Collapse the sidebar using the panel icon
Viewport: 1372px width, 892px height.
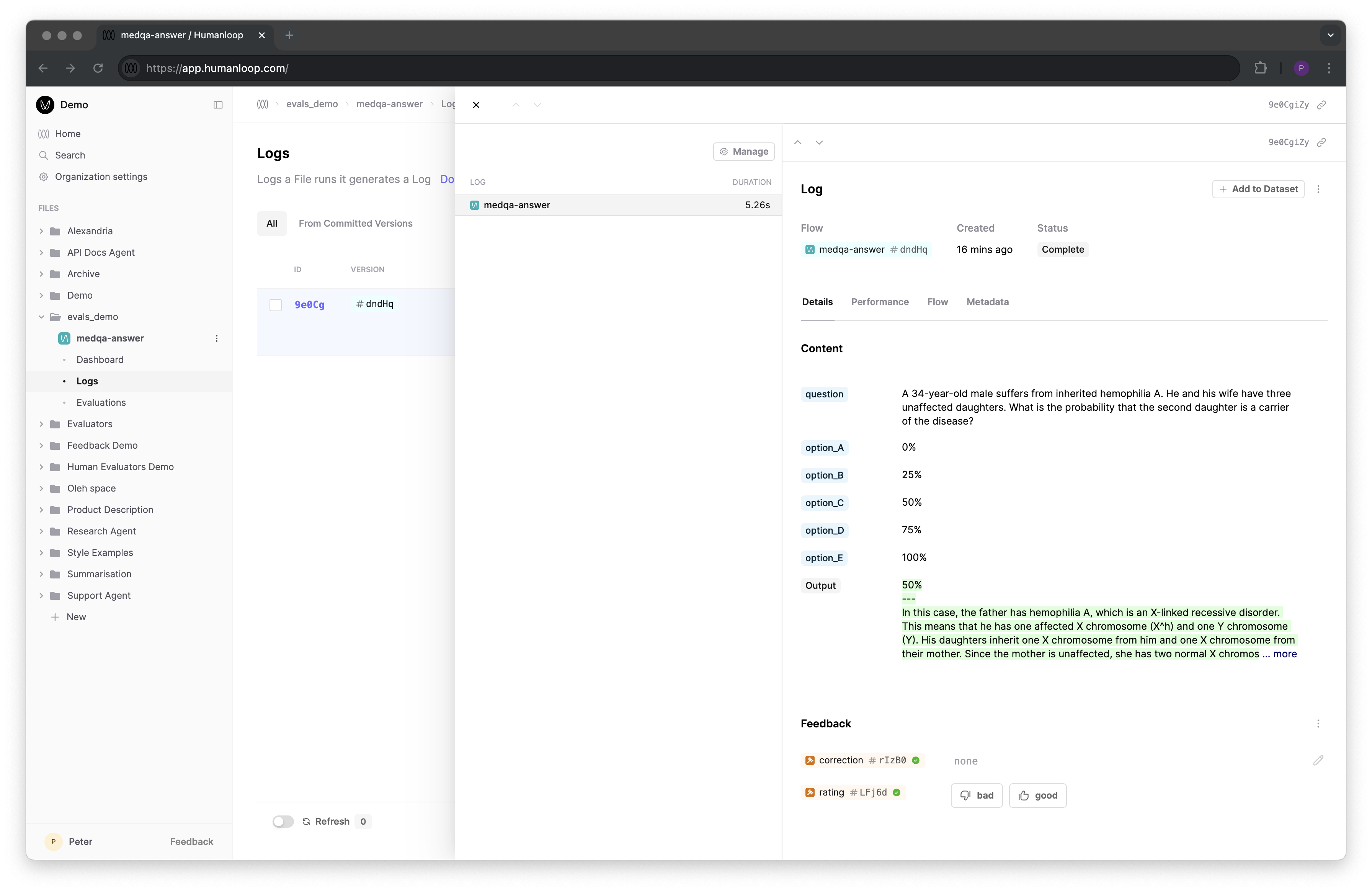pyautogui.click(x=218, y=105)
